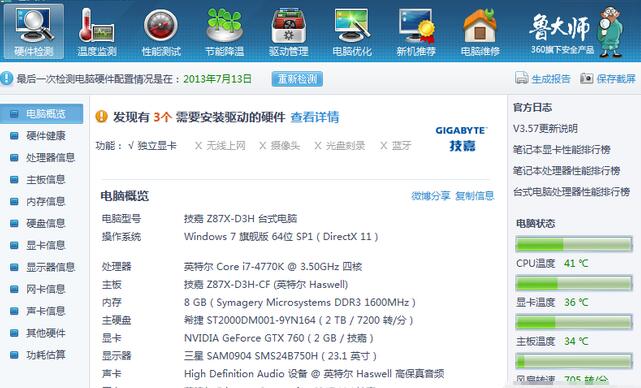Click the 查看详情 link
Viewport: 641px width, 388px height.
pyautogui.click(x=315, y=117)
